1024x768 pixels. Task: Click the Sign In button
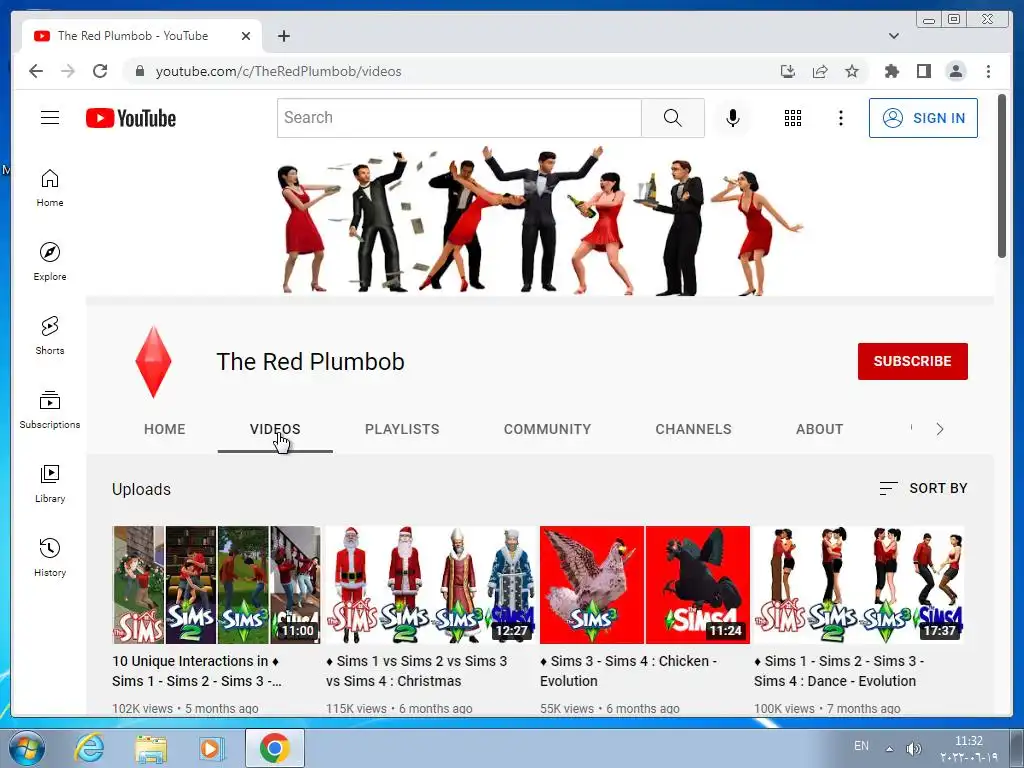(923, 118)
